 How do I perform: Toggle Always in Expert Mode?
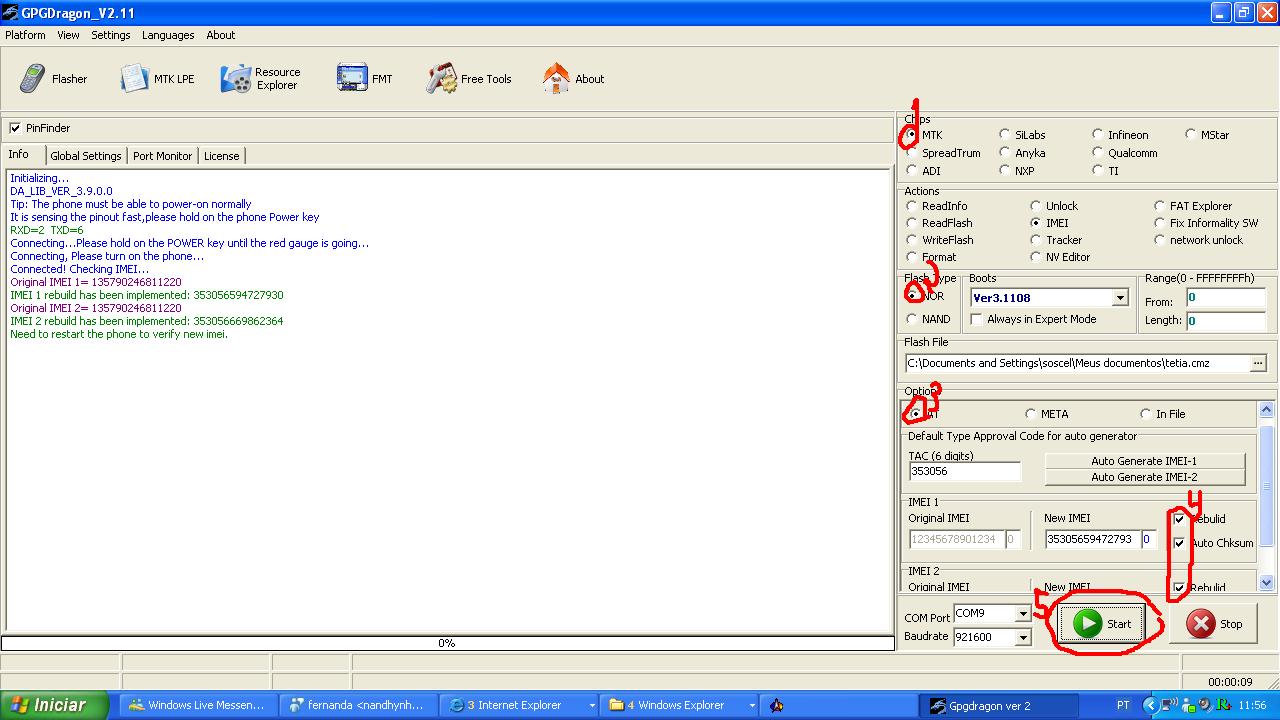(x=977, y=319)
